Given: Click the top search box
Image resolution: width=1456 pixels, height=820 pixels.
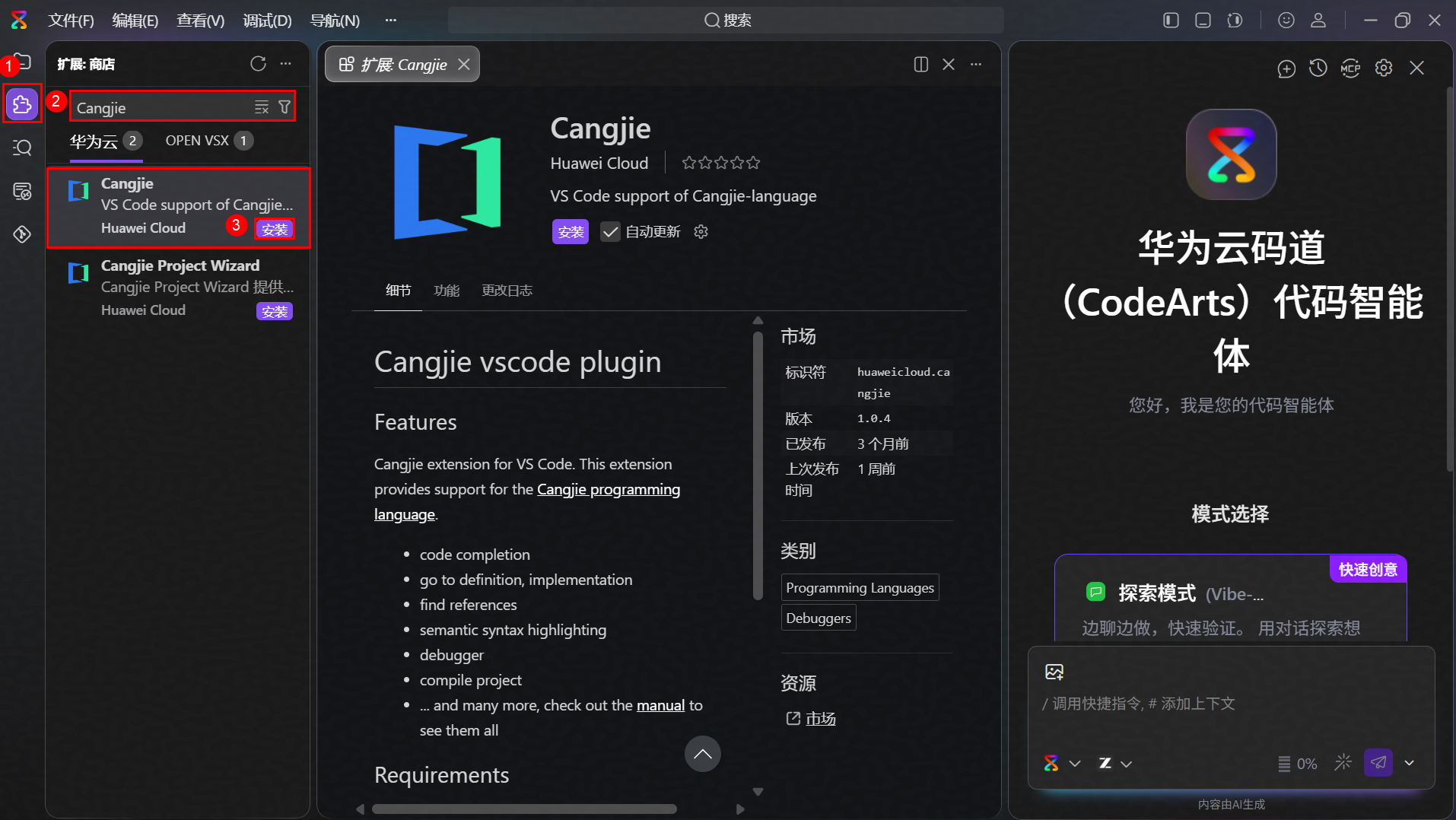Looking at the screenshot, I should pyautogui.click(x=726, y=21).
